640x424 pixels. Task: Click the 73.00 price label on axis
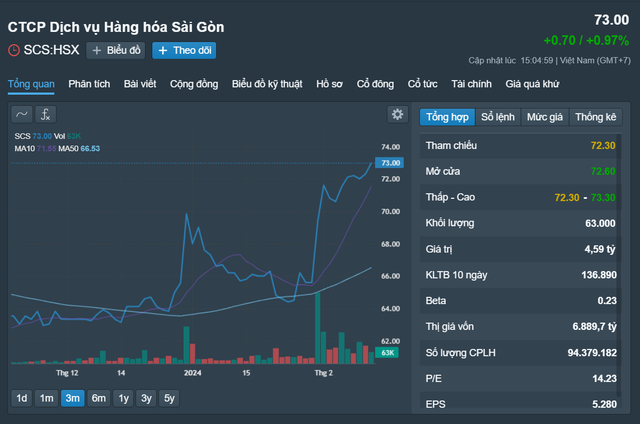pos(390,162)
